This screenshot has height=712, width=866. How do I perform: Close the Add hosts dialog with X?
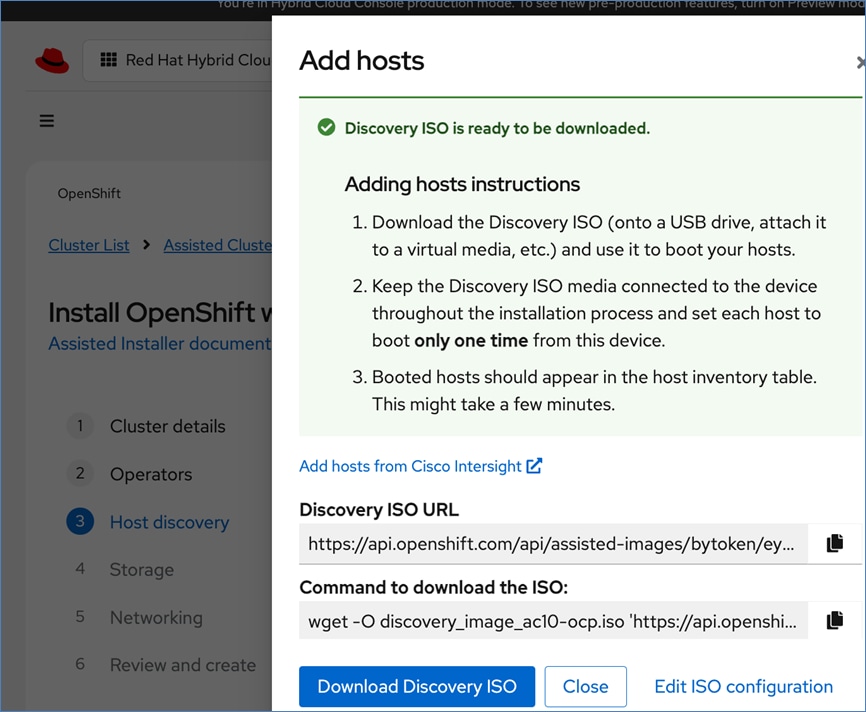860,62
